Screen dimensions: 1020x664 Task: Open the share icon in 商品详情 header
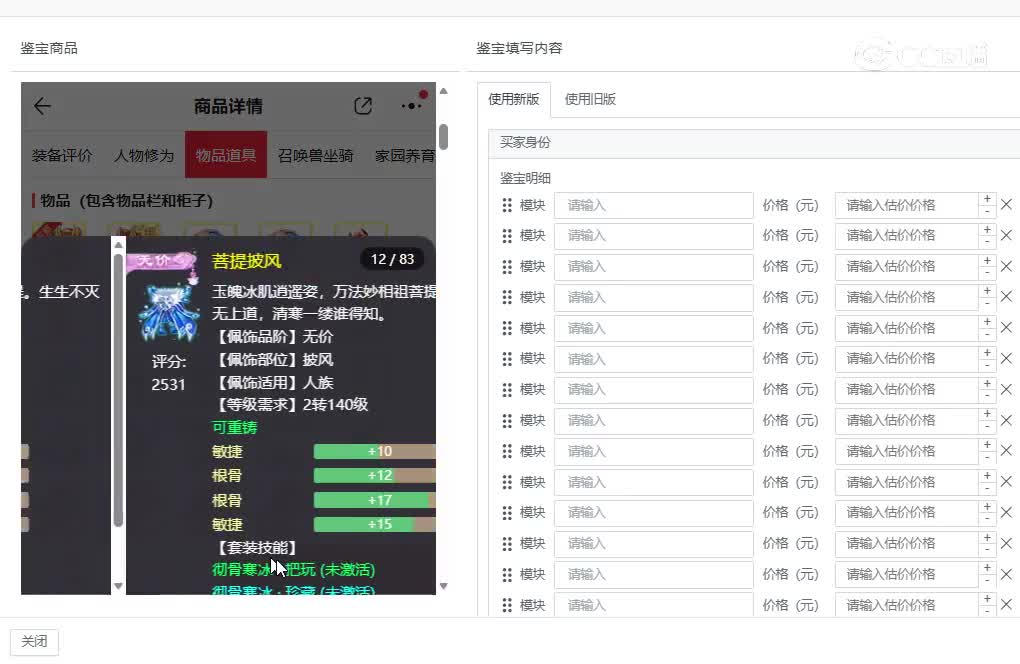pos(363,106)
